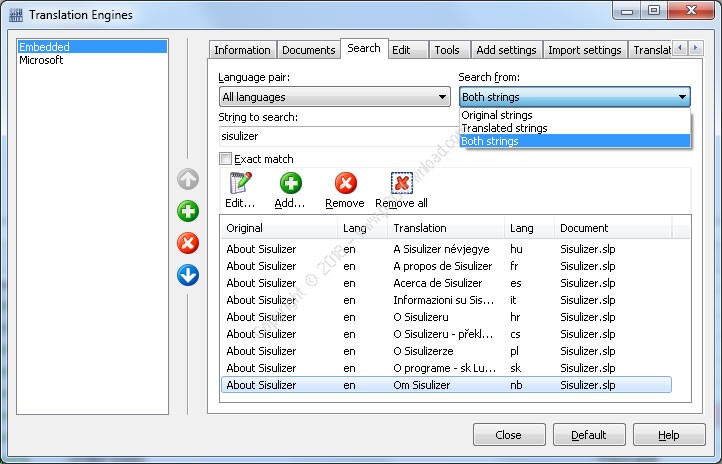Select the Embedded engine in list
The image size is (722, 464).
pyautogui.click(x=92, y=46)
